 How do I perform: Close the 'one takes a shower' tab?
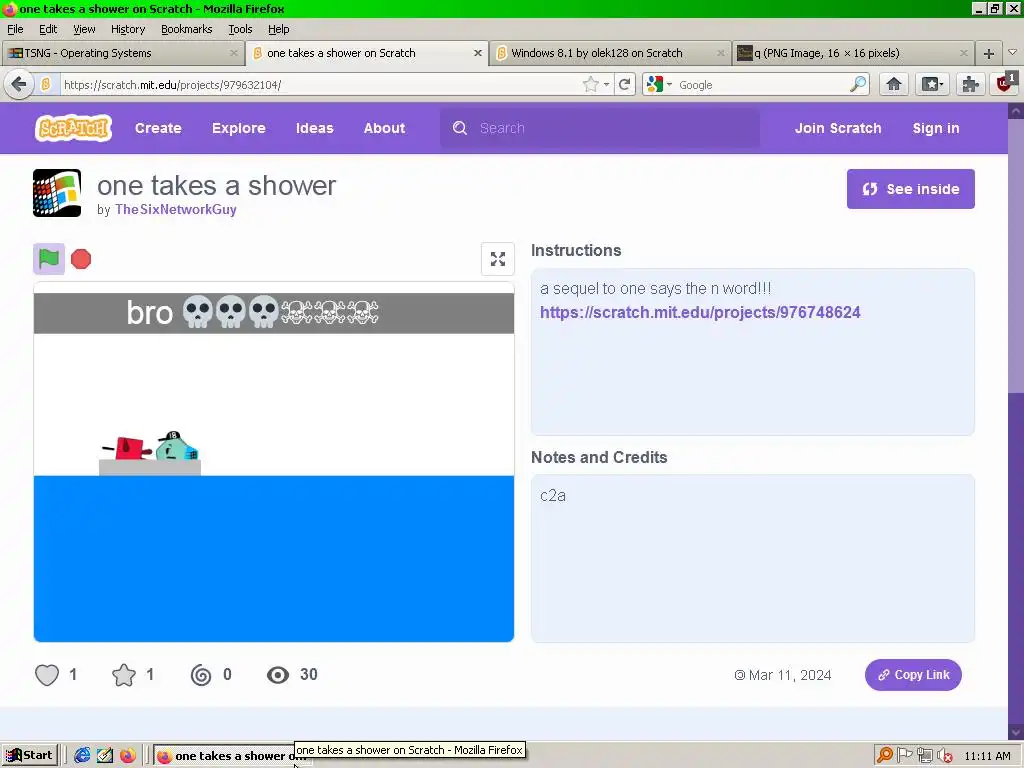pyautogui.click(x=477, y=53)
